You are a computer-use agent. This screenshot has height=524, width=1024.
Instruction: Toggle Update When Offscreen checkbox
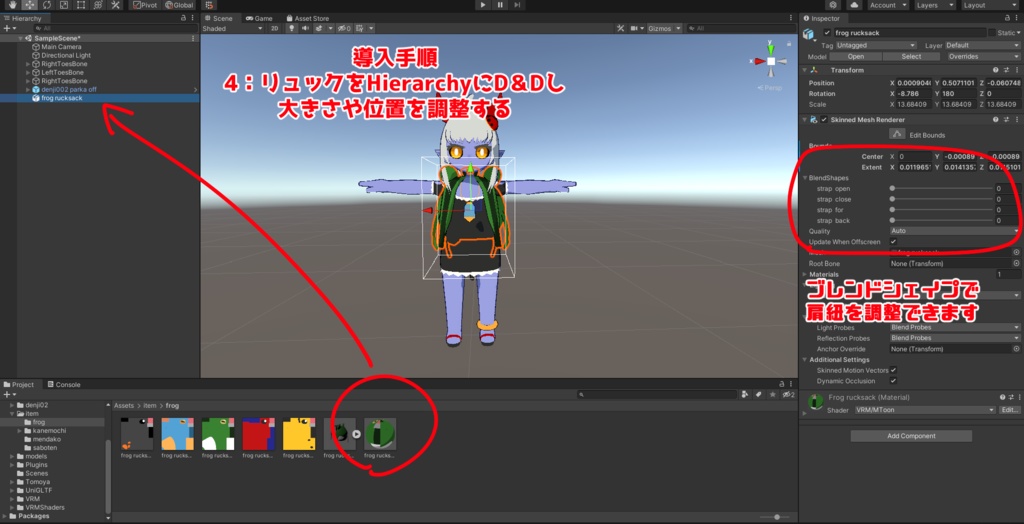(893, 242)
